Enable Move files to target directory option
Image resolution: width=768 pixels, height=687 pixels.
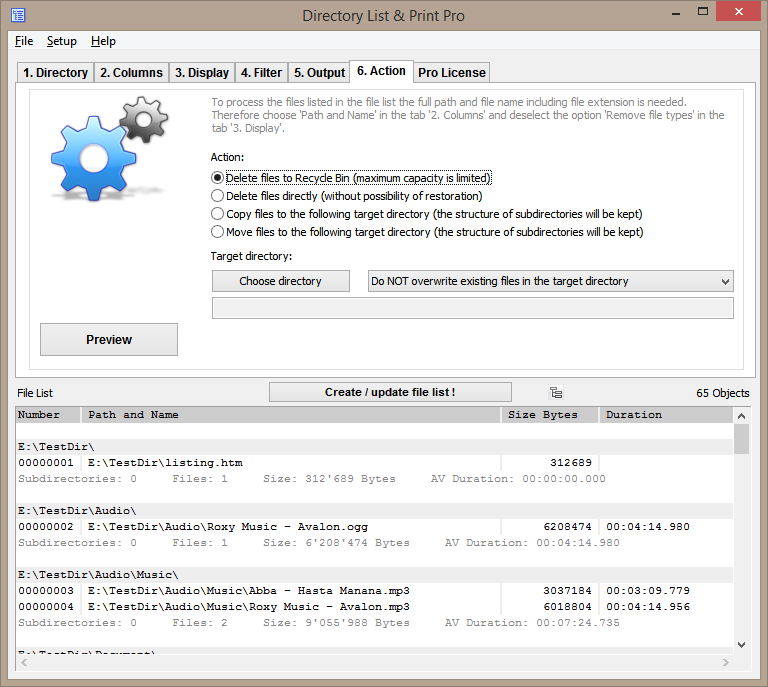(218, 232)
